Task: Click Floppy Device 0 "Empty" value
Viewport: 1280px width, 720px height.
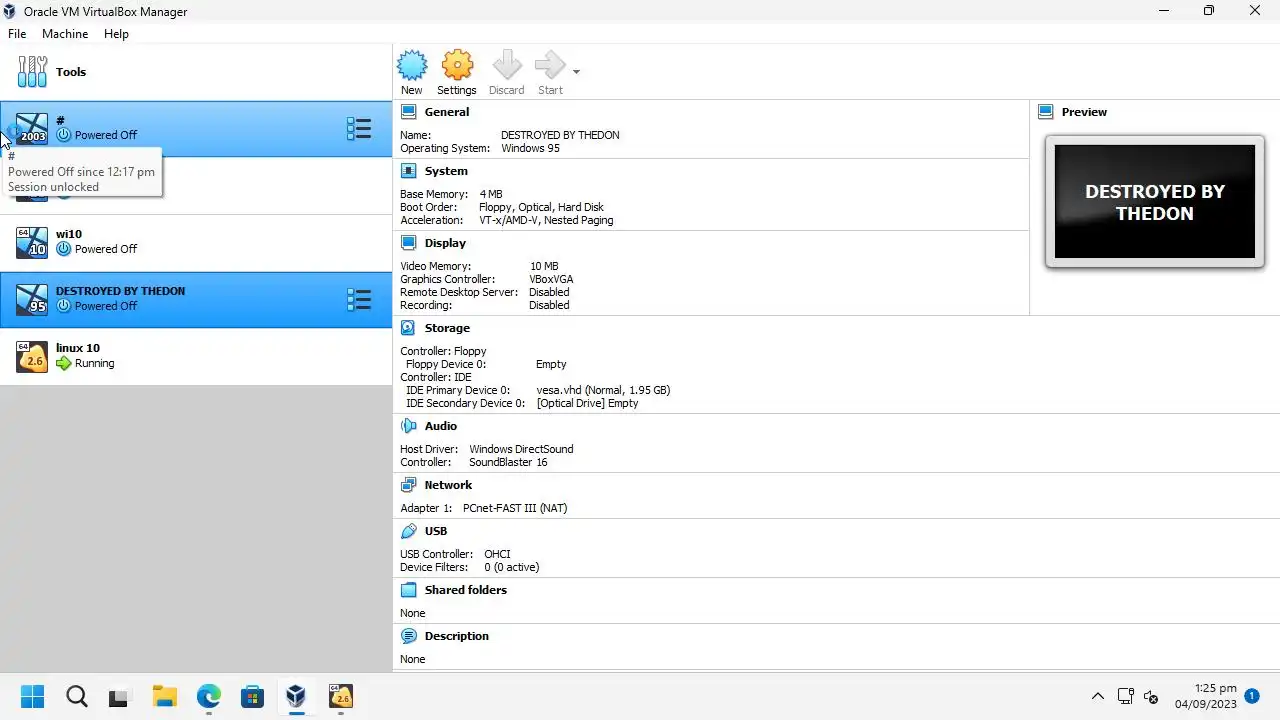Action: click(551, 364)
